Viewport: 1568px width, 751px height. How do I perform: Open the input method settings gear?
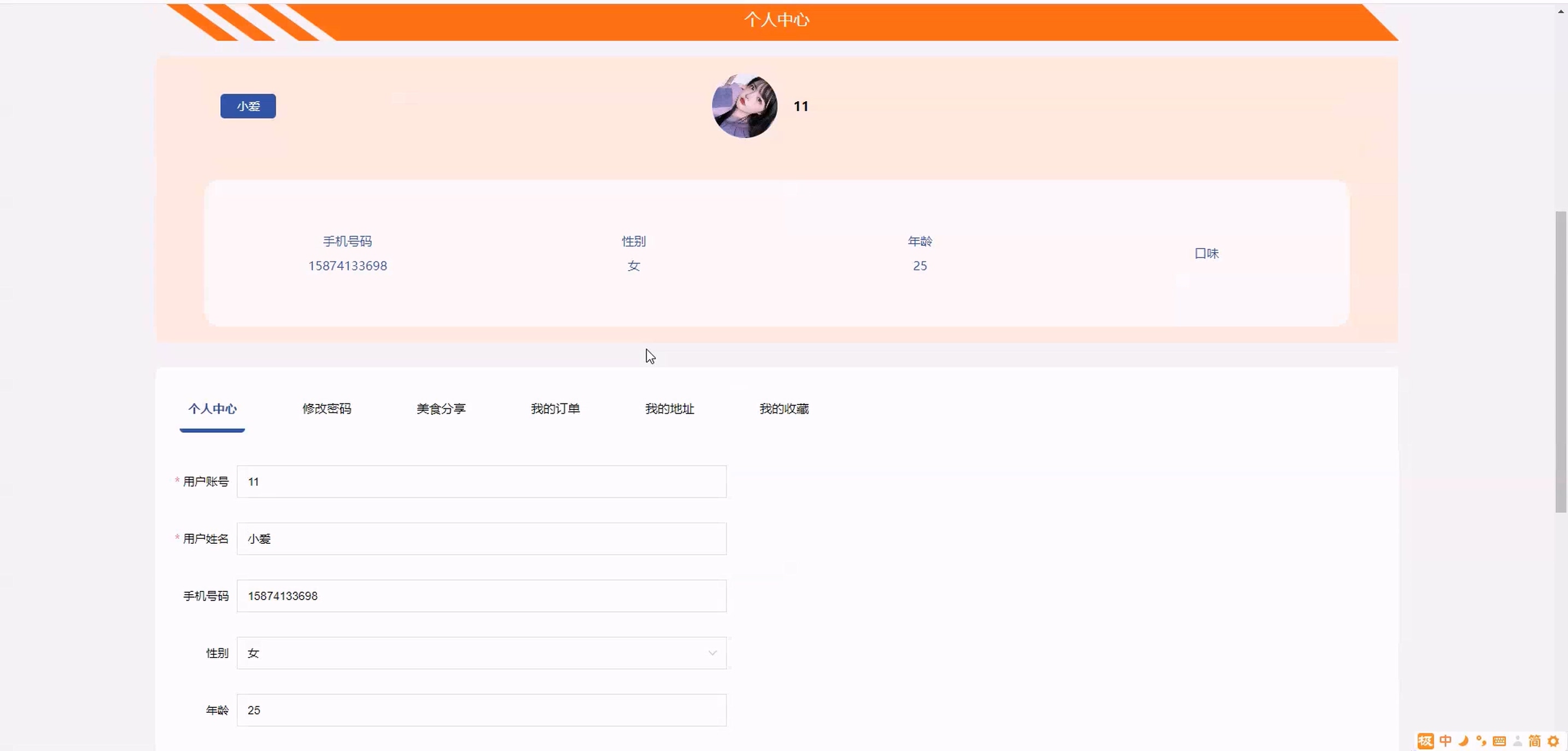click(x=1553, y=741)
